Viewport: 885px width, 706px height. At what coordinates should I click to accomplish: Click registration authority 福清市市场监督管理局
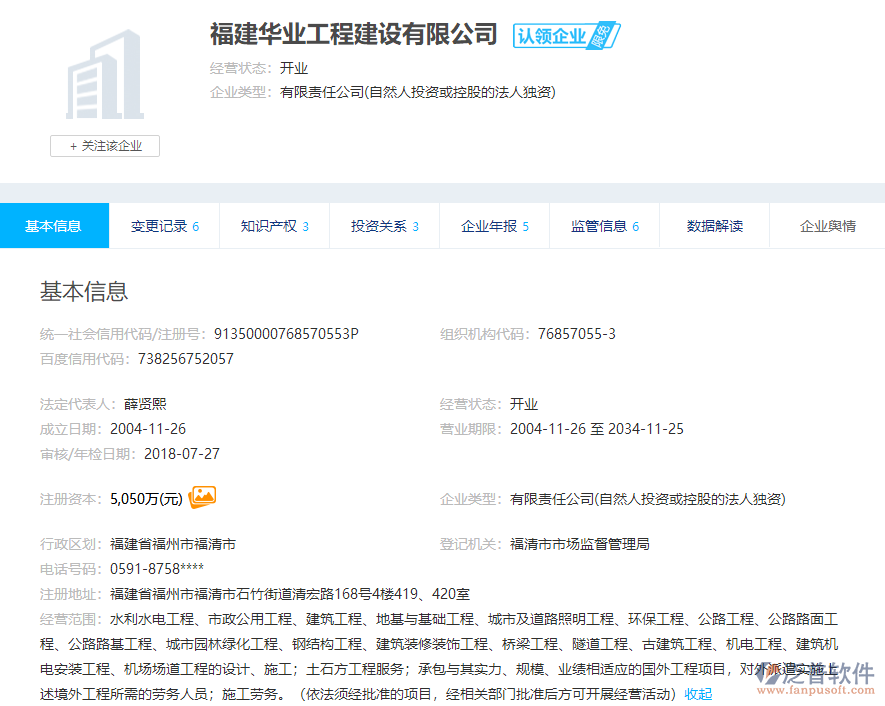pos(580,544)
